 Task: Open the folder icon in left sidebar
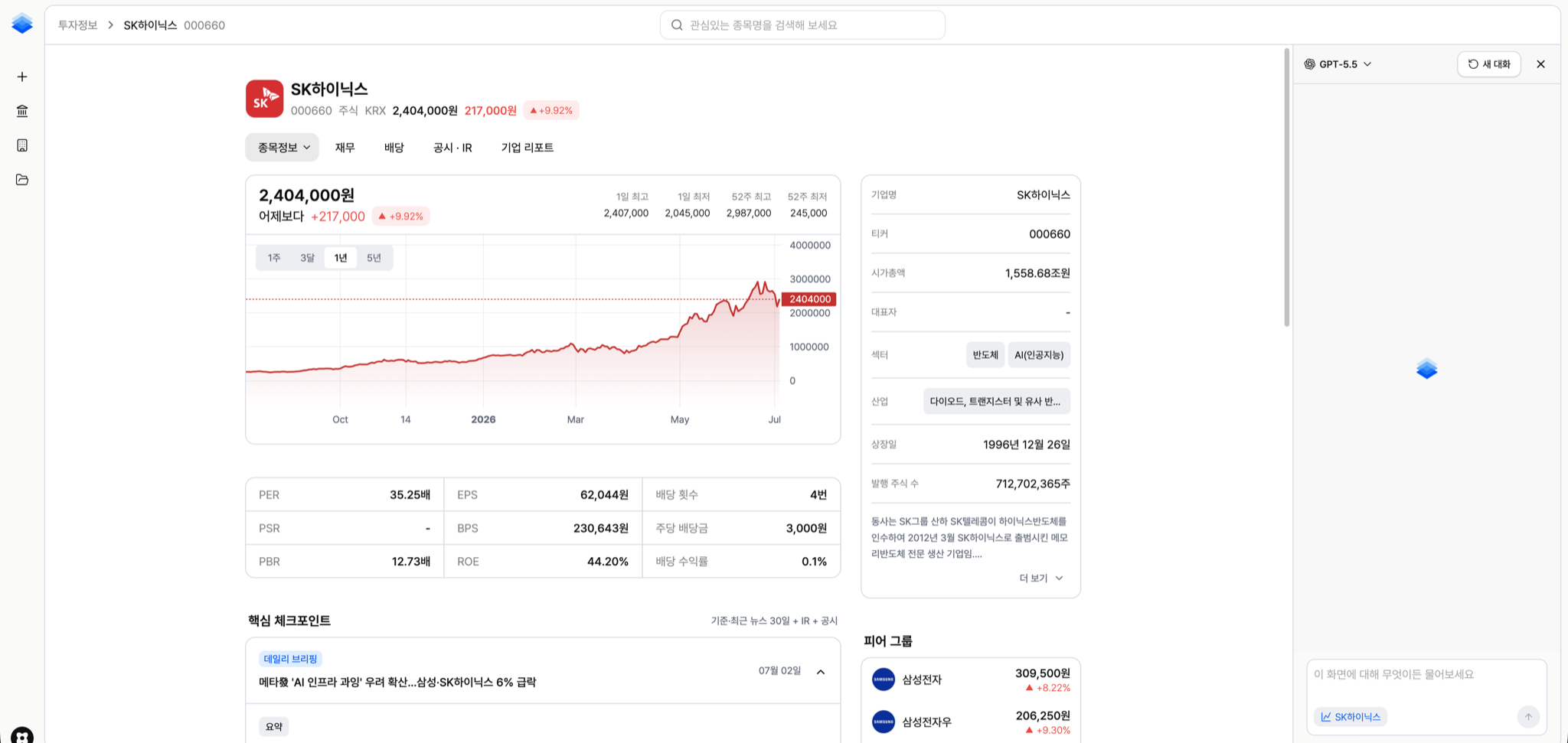[22, 180]
